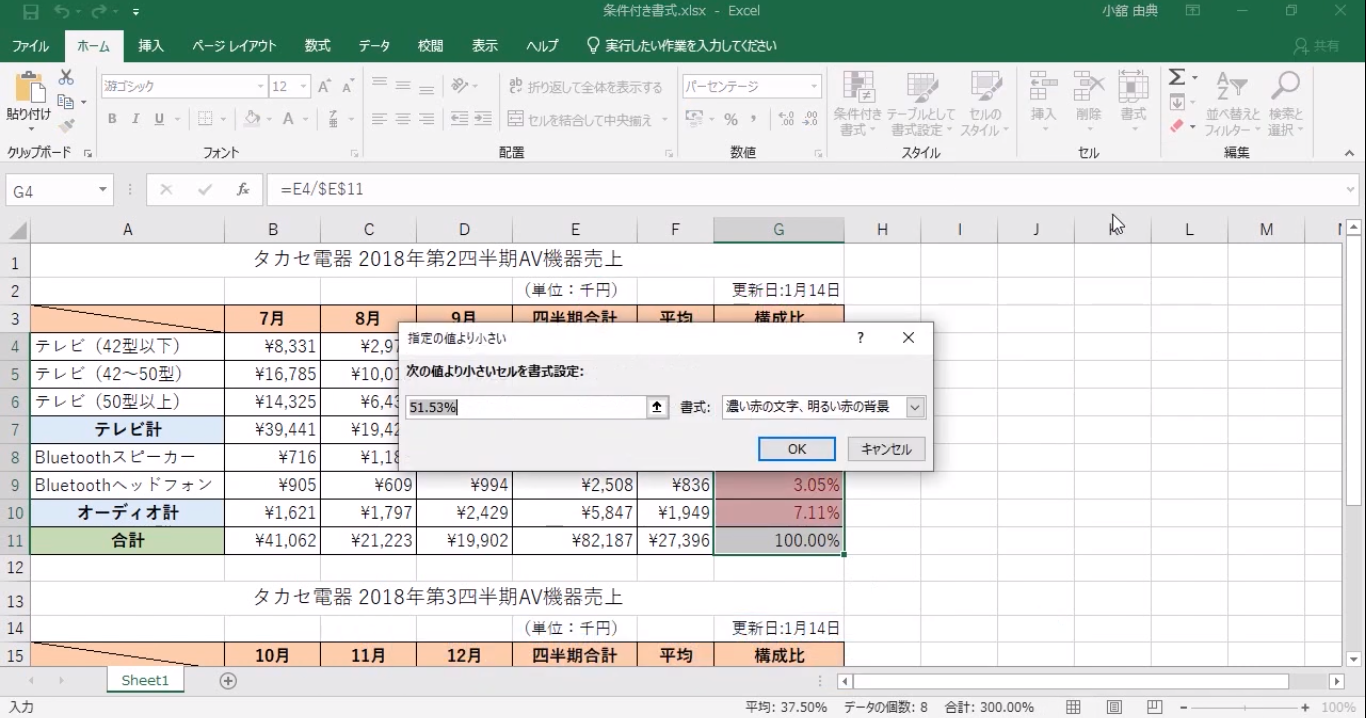1366x718 pixels.
Task: Click the 51.53% value input field
Action: (x=527, y=407)
